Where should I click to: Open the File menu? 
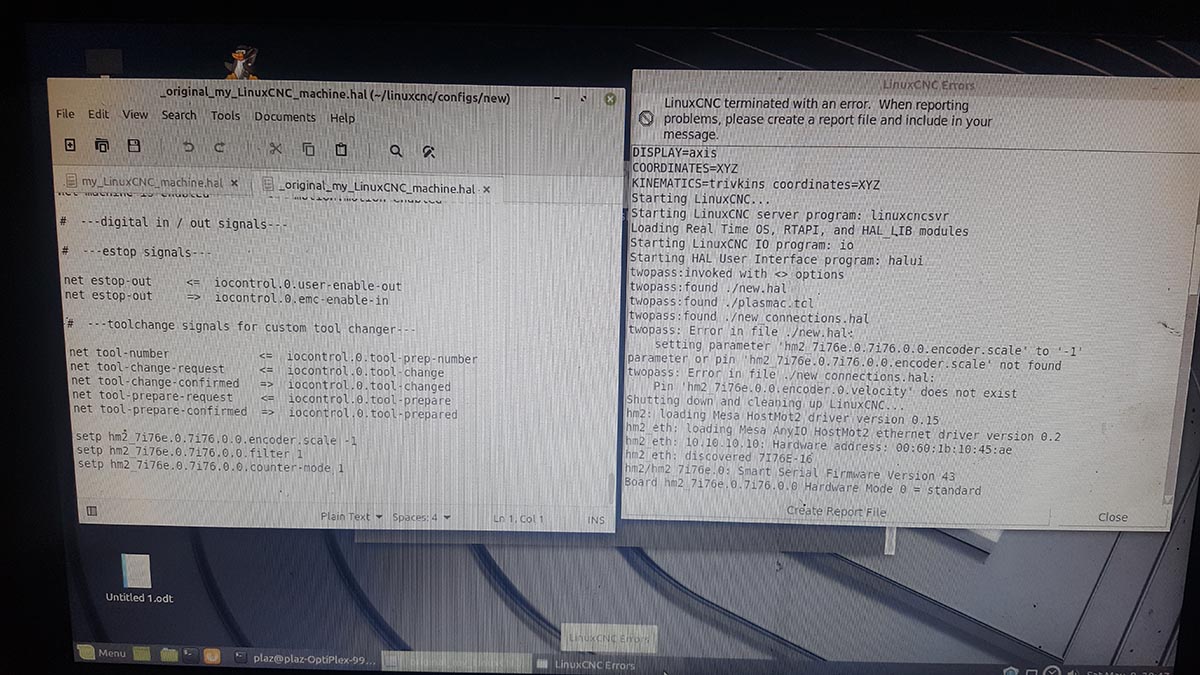pos(65,113)
